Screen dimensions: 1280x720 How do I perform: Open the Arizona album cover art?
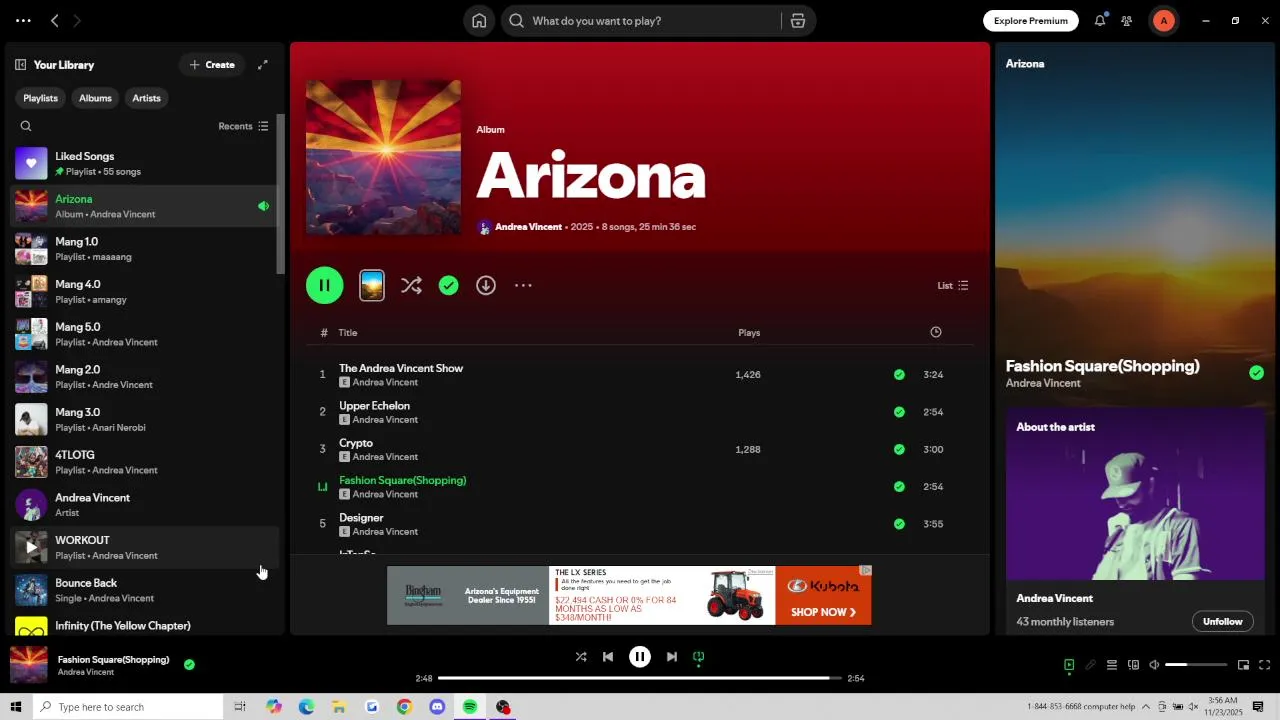[x=383, y=157]
